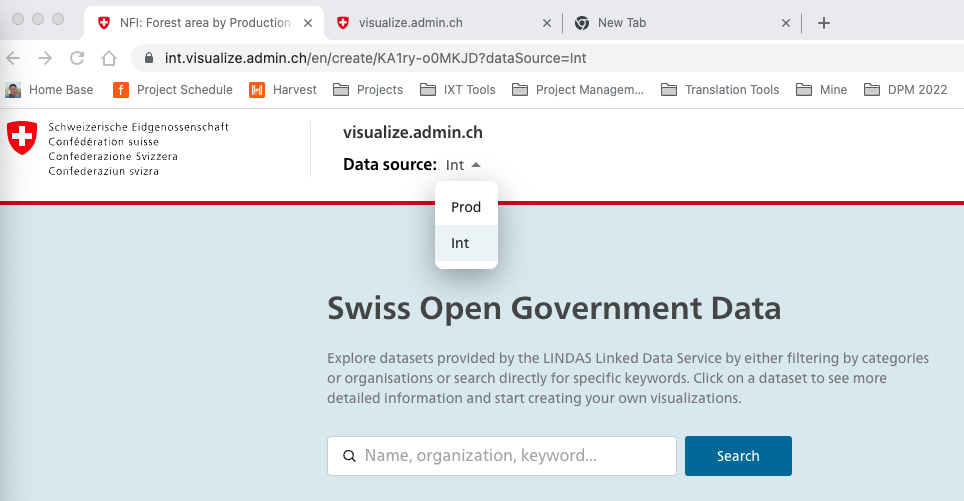The height and width of the screenshot is (501, 964).
Task: Switch to the visualize.admin.ch tab
Action: coord(441,23)
